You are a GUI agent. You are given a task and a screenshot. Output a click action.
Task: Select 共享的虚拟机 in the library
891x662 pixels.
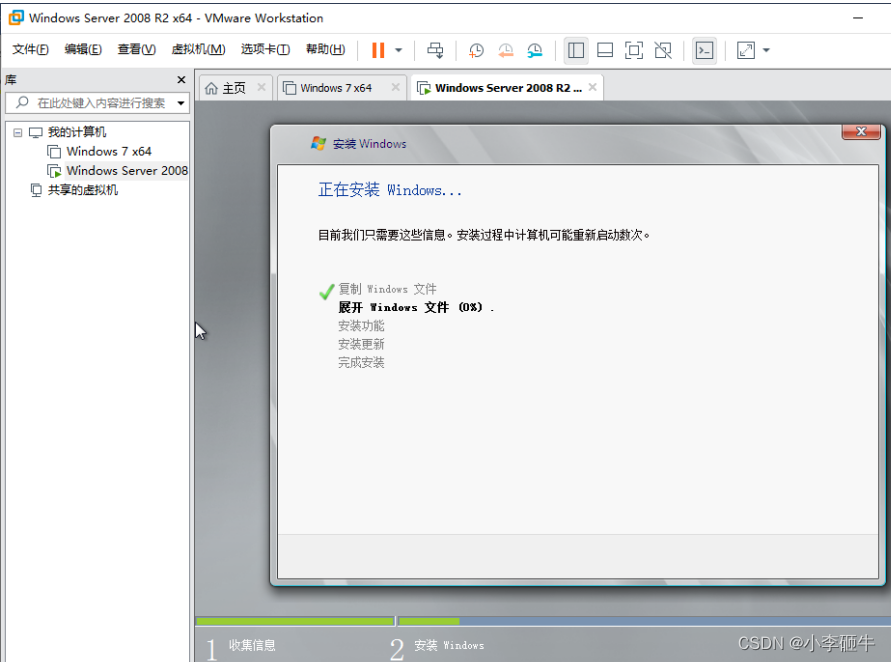pyautogui.click(x=82, y=190)
